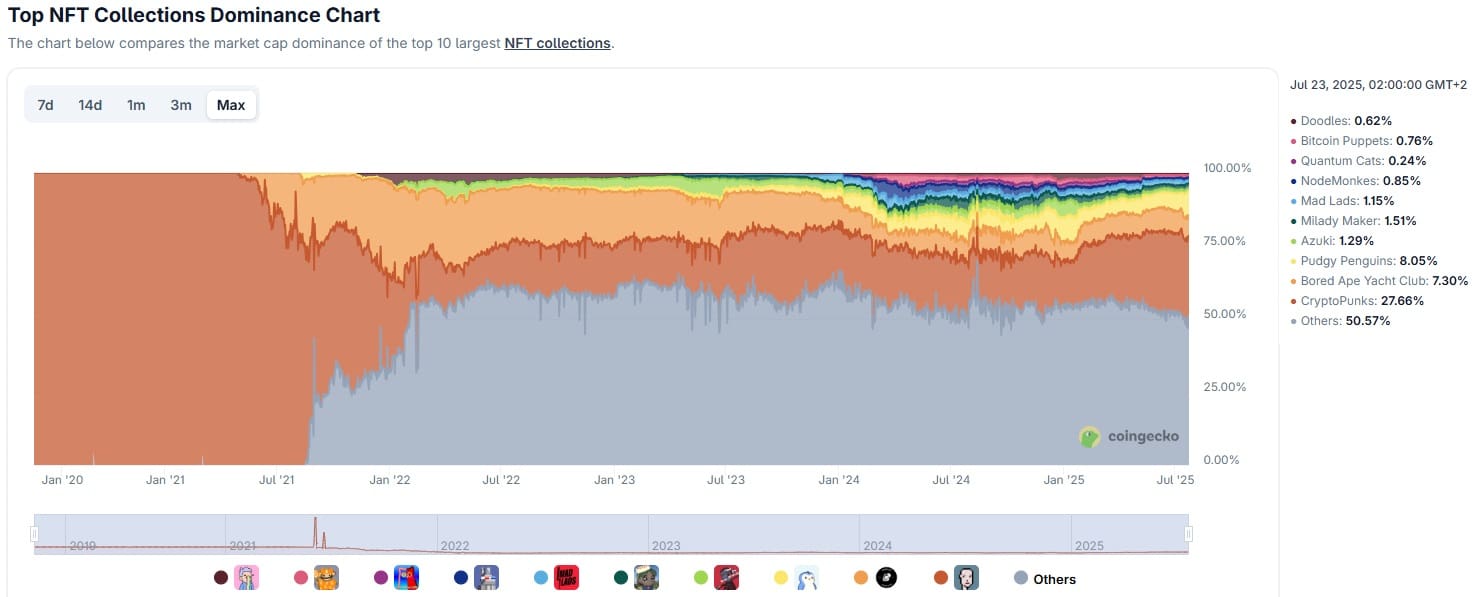Screen dimensions: 1478x597
Task: Click the Azuki 1.29% tooltip entry
Action: tap(1333, 241)
